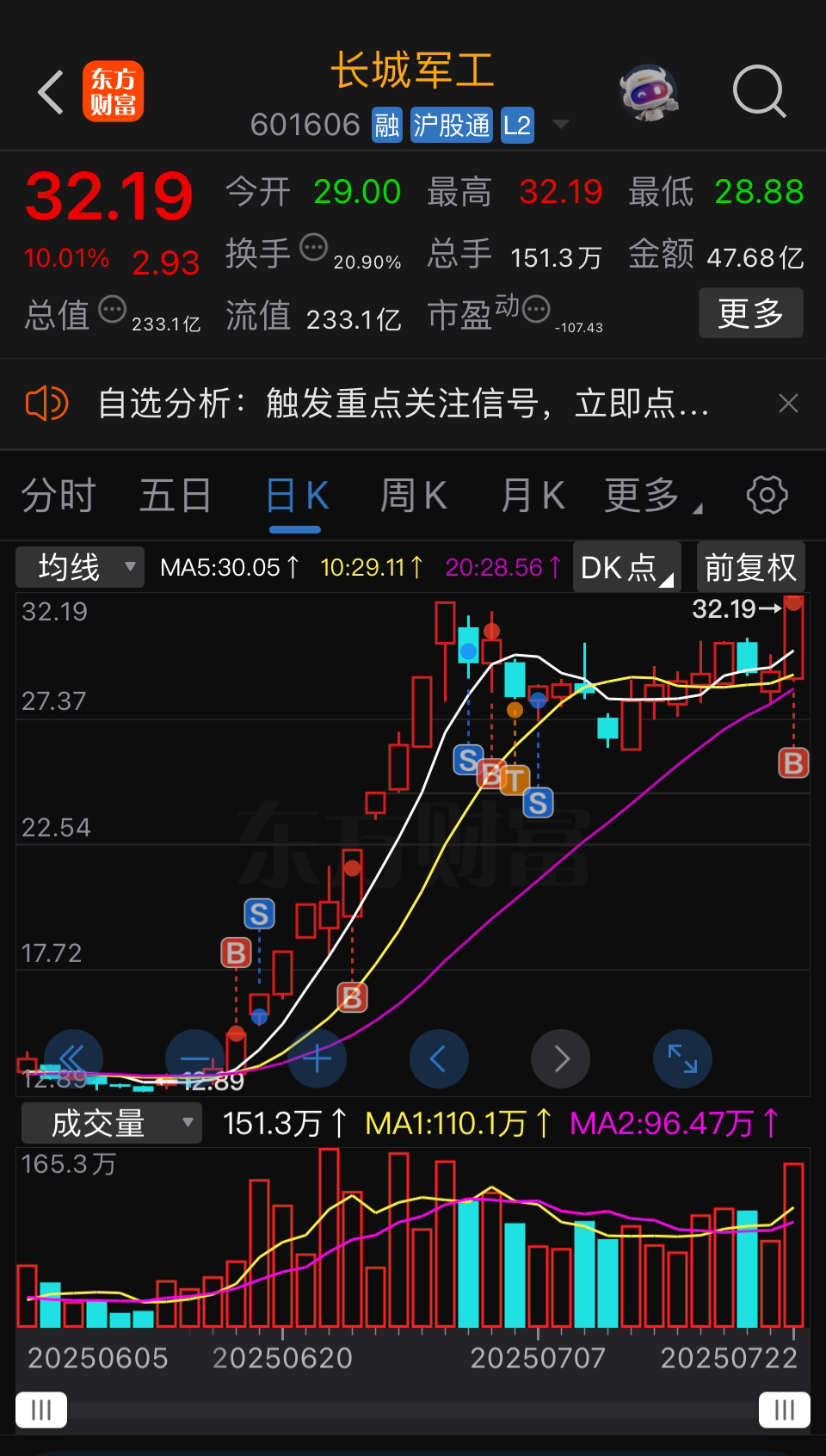
Task: Tap the MA5:30.05 value
Action: pos(230,567)
